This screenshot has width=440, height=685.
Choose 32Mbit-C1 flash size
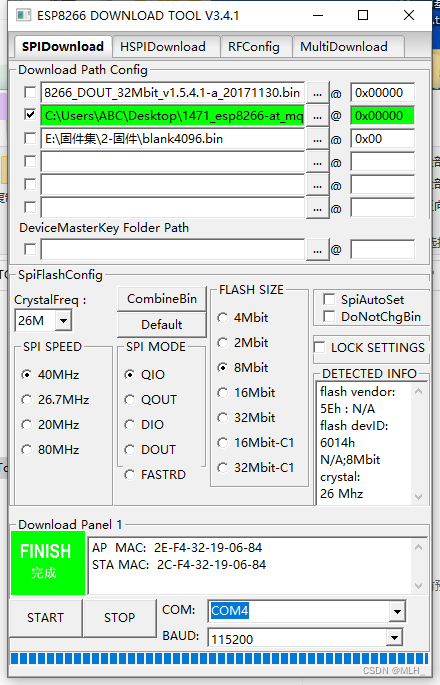[x=256, y=467]
